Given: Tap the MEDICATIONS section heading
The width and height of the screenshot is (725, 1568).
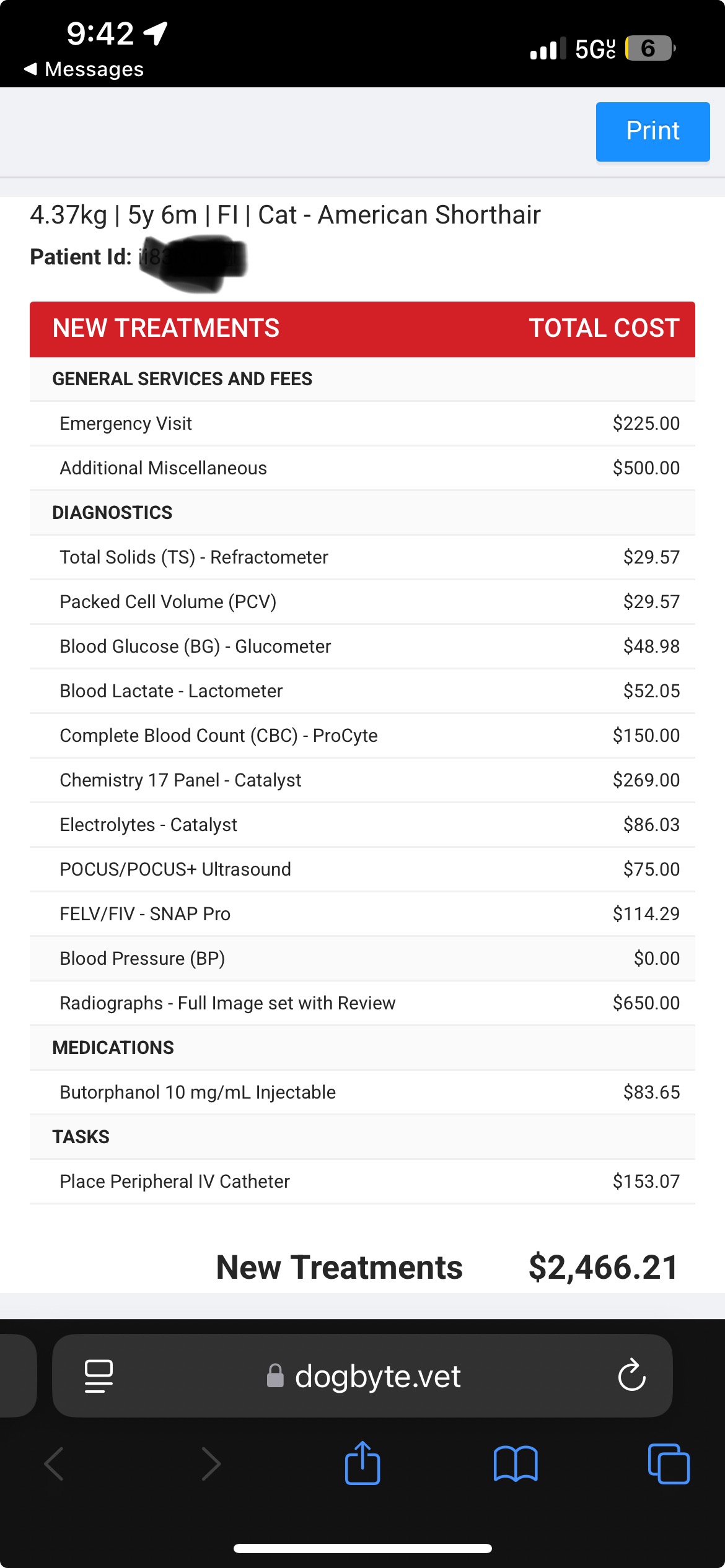Looking at the screenshot, I should click(x=113, y=1048).
